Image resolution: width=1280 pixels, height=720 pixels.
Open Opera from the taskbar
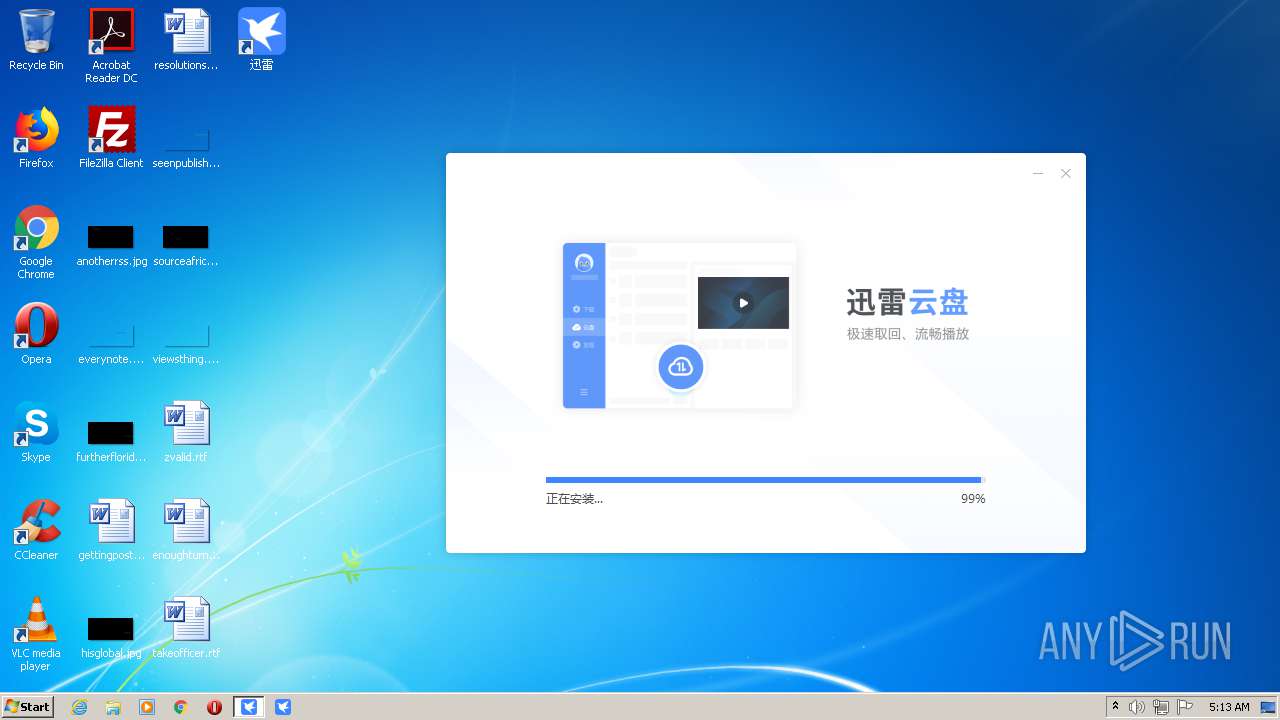point(214,707)
